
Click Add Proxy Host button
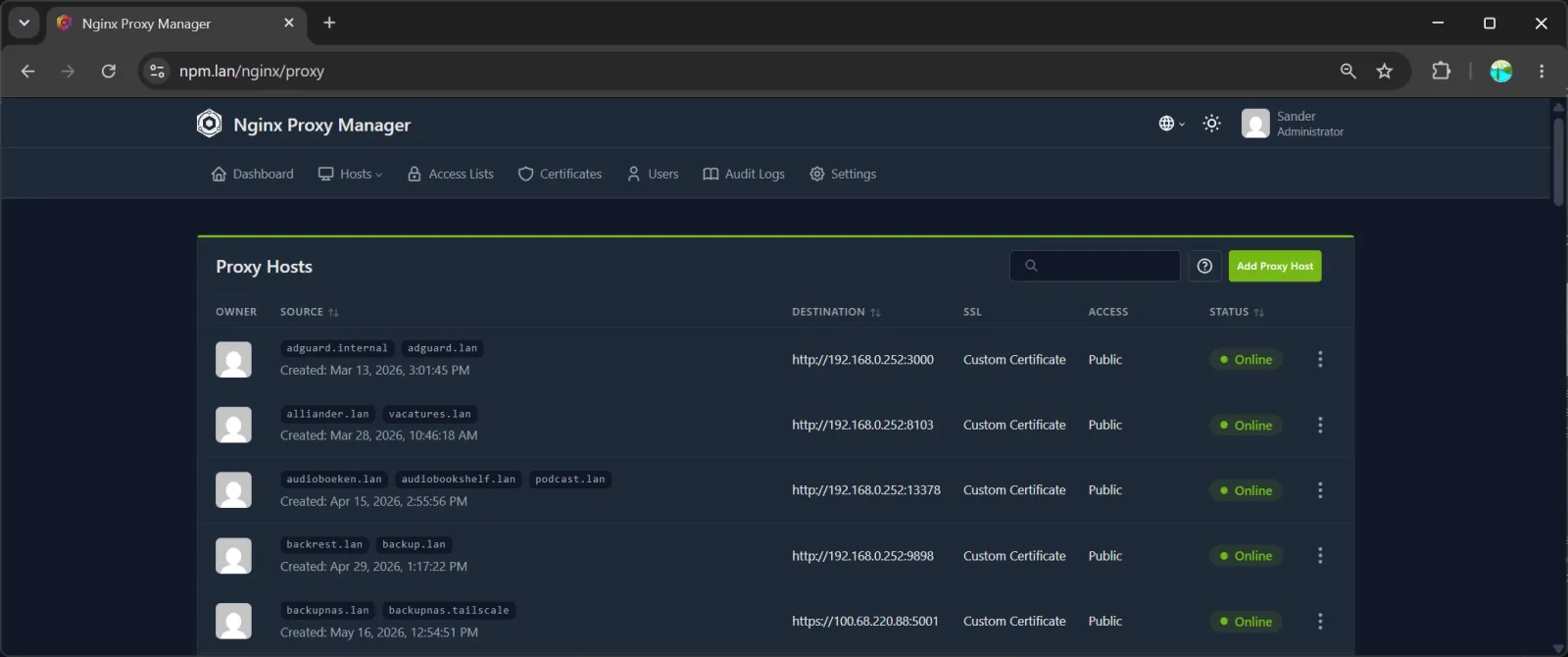[x=1275, y=266]
